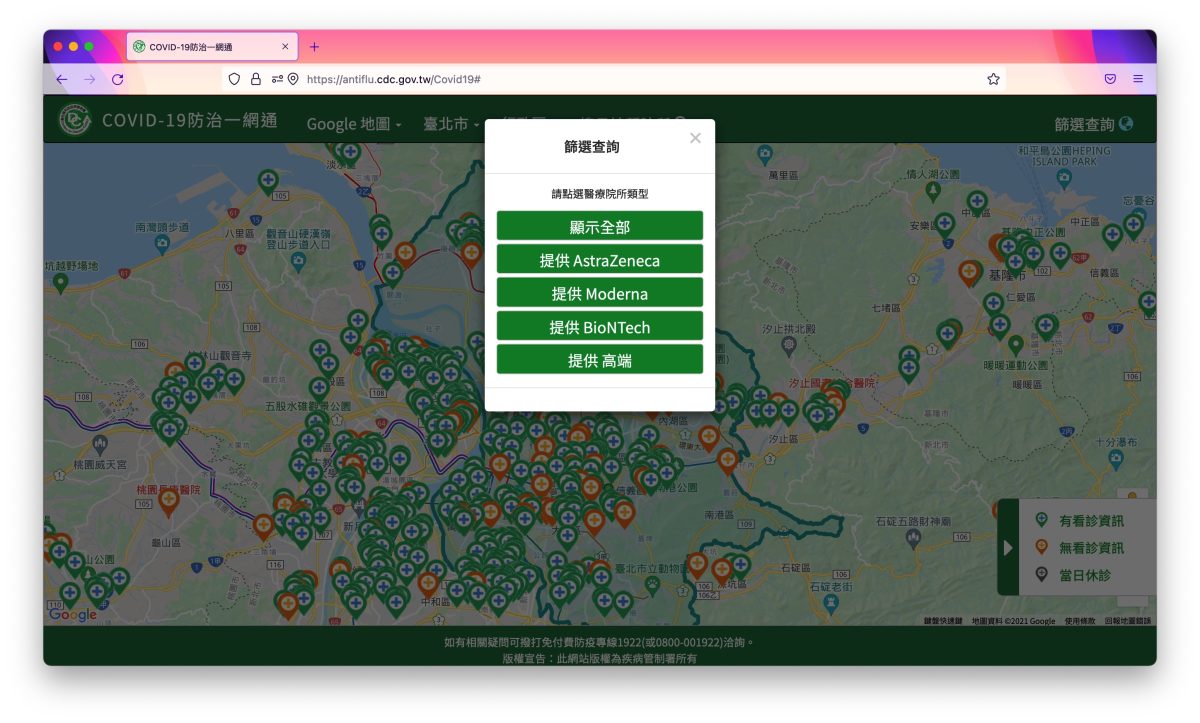Reload the page with the refresh icon
The image size is (1200, 723).
(x=118, y=79)
